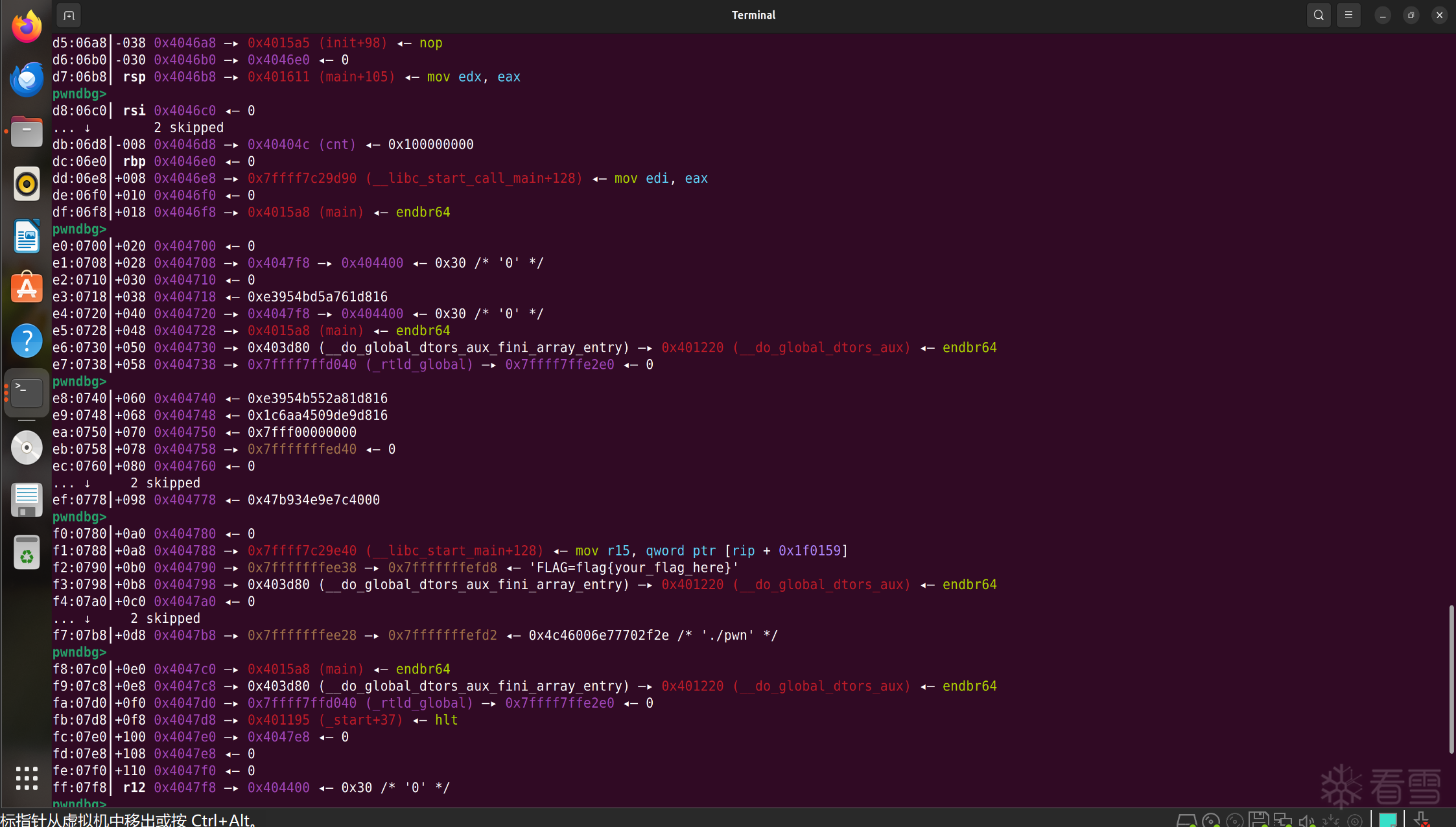Screen dimensions: 1456x827
Task: Open Rhythmbox music player
Action: click(27, 184)
